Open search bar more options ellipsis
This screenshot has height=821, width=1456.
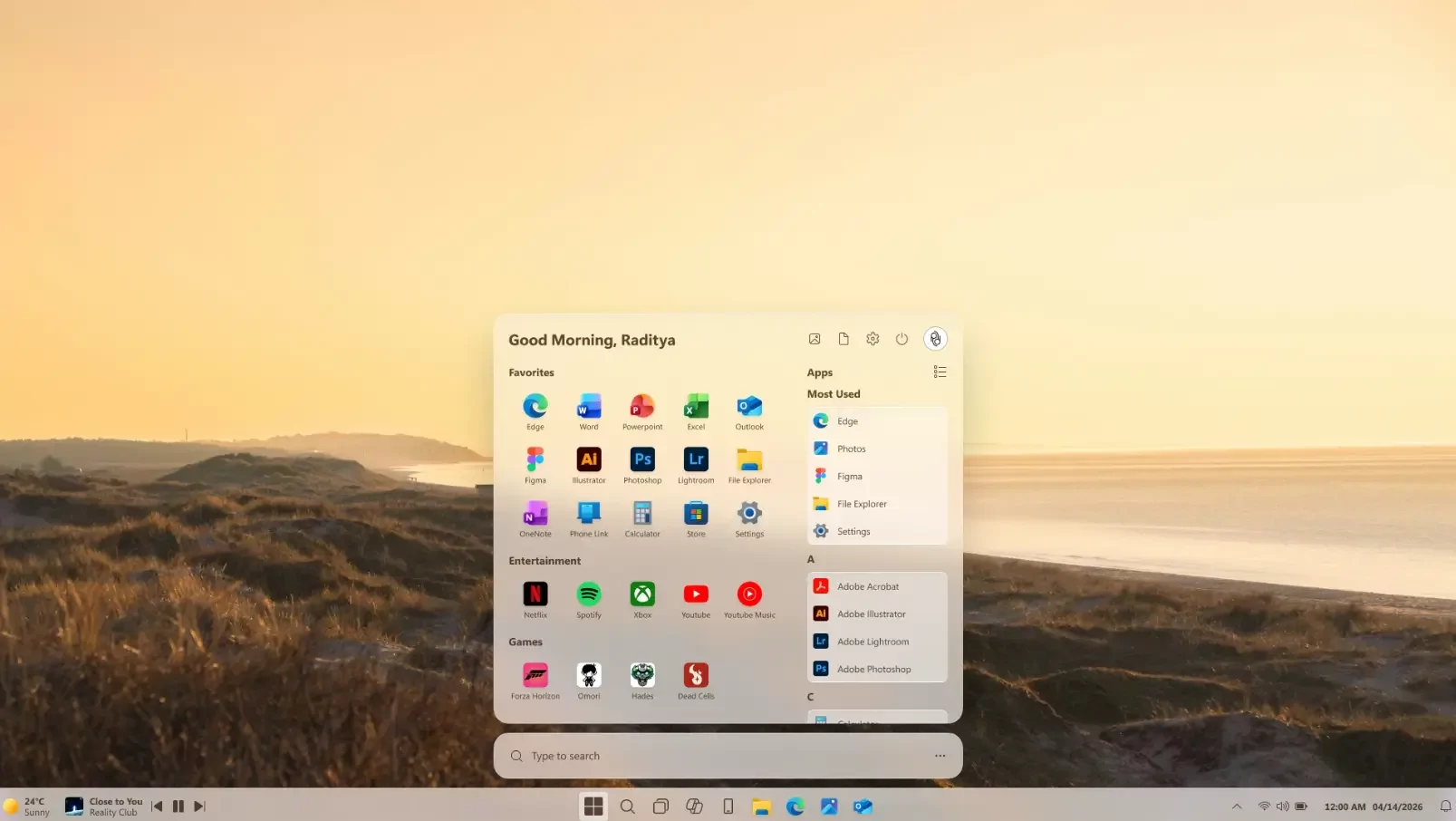[940, 756]
